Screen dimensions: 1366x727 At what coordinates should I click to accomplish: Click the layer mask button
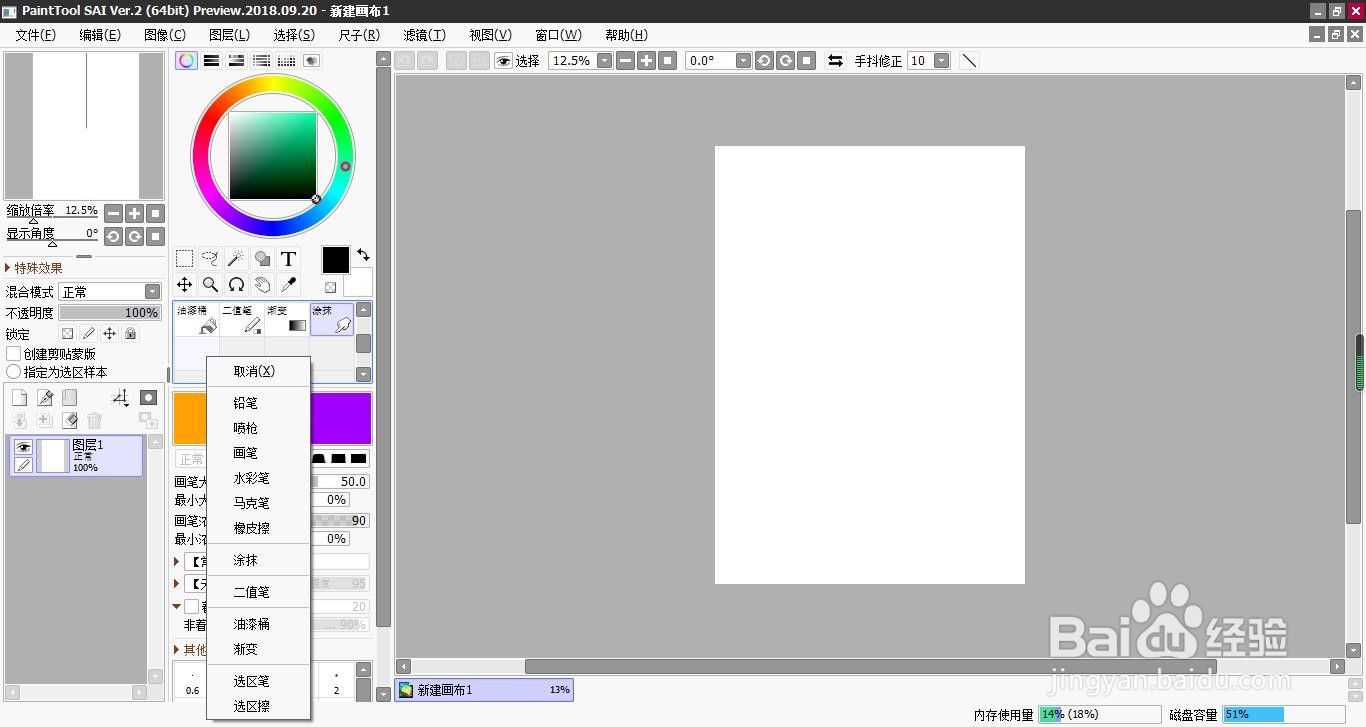point(148,398)
